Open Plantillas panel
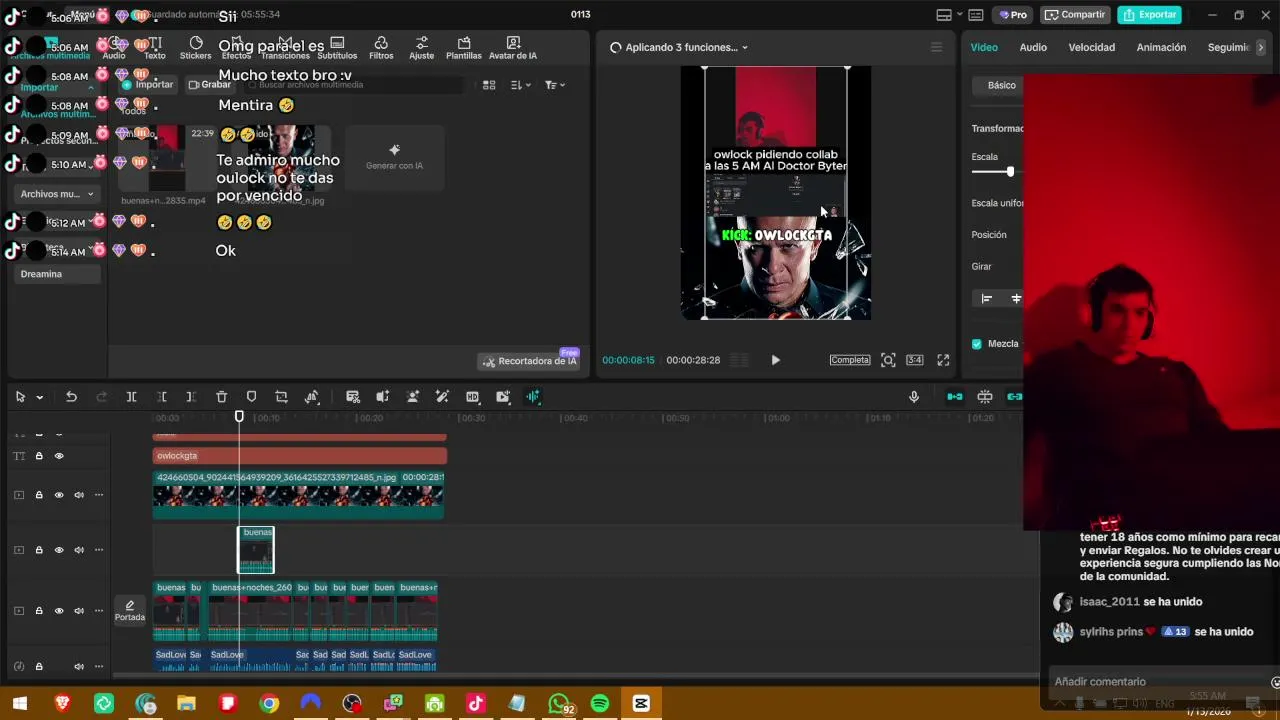 tap(464, 47)
